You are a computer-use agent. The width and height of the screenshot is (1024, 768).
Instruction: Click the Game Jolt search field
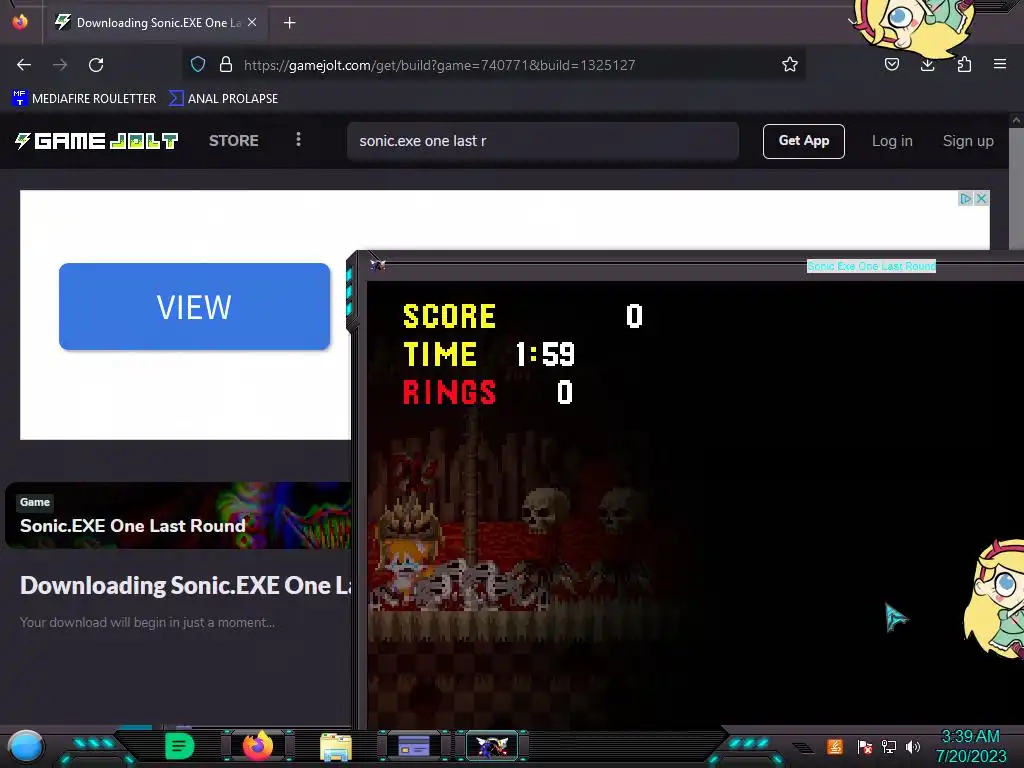point(543,141)
